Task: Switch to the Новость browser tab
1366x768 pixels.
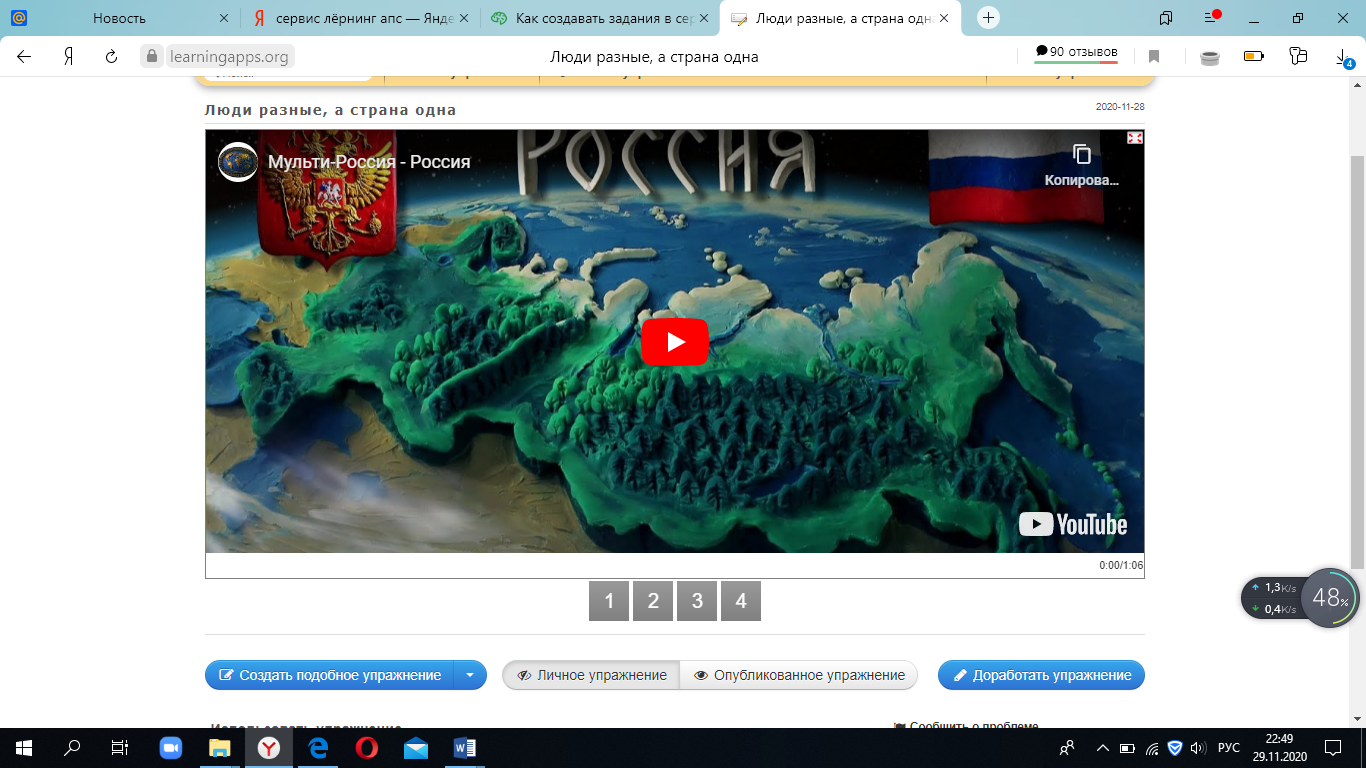Action: tap(119, 18)
